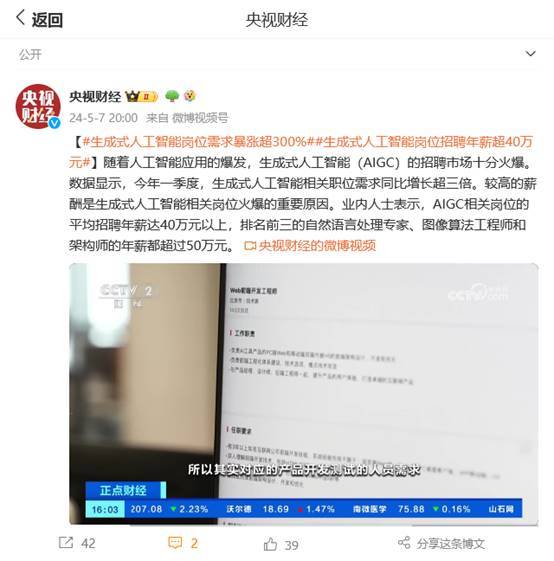Play the CCTV-2 video thumbnail

[303, 394]
